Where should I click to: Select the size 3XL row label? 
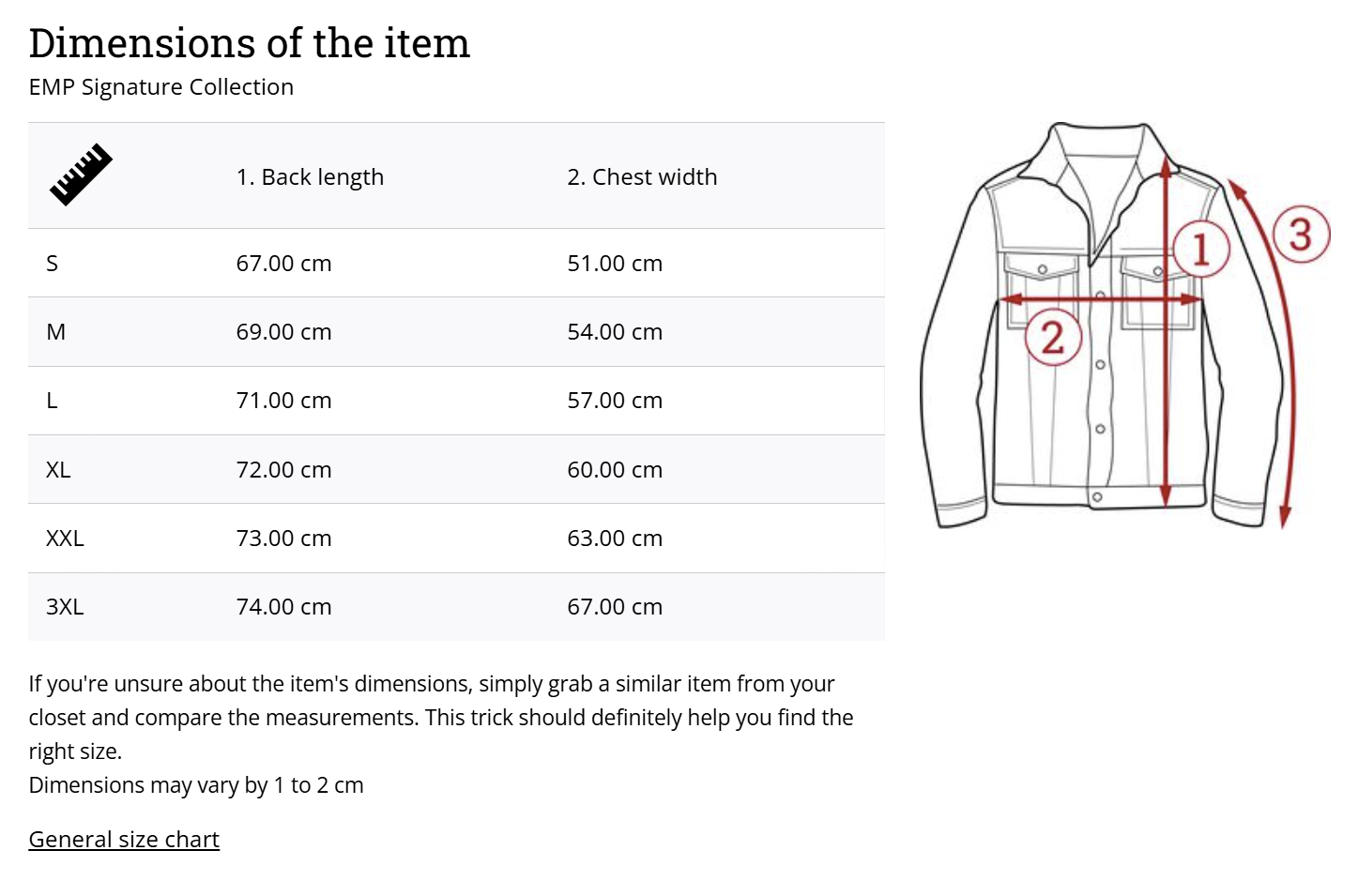[65, 607]
